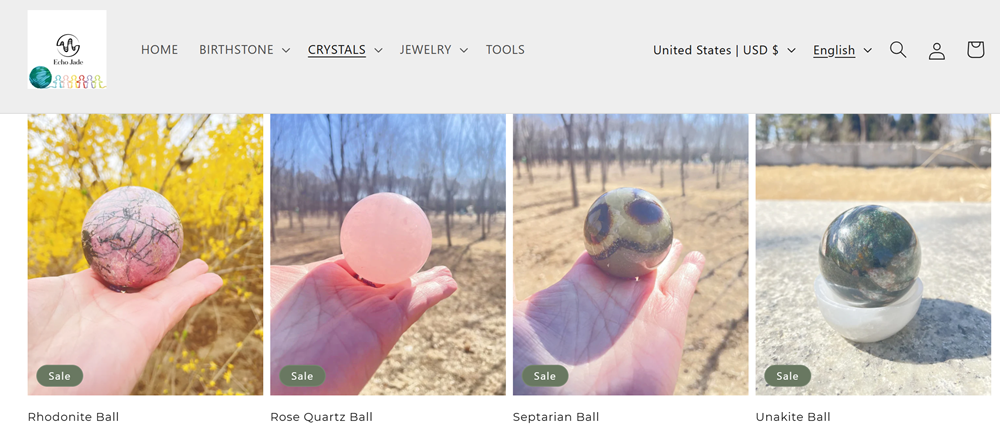Open the Rose Quartz Ball link
This screenshot has width=1000, height=434.
pos(321,417)
